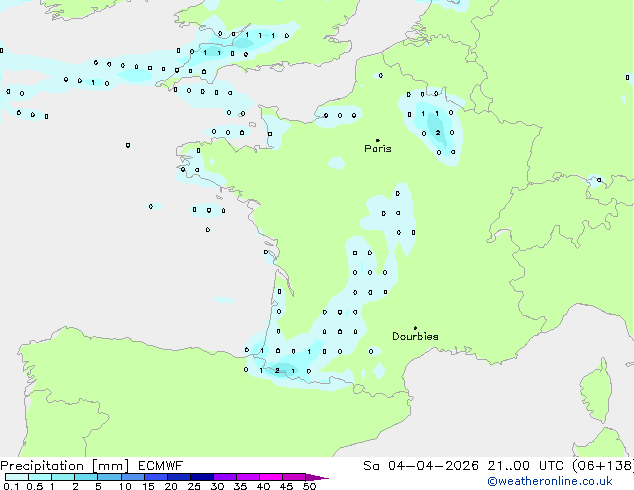Pick the dark navy 25–30 legend swatch

[x=202, y=477]
